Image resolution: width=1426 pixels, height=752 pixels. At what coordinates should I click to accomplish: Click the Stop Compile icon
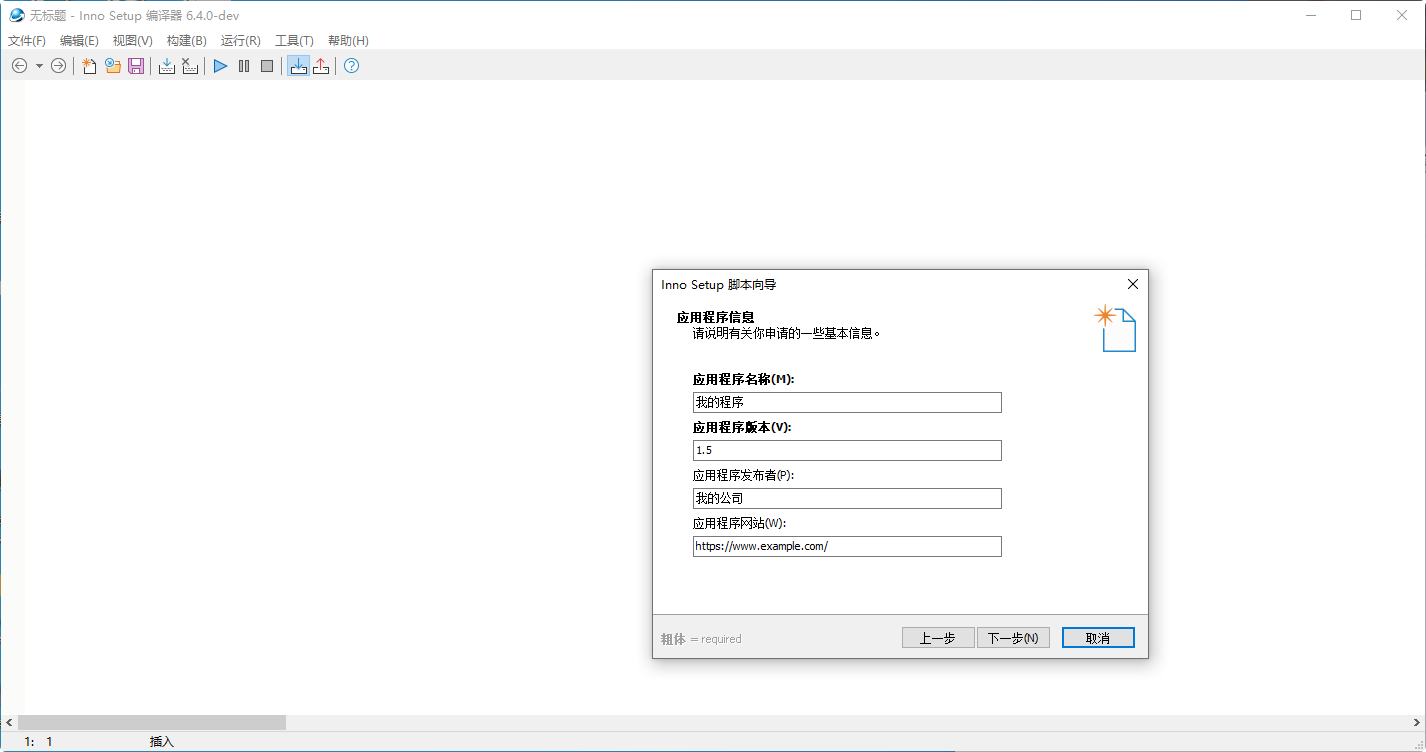[190, 66]
